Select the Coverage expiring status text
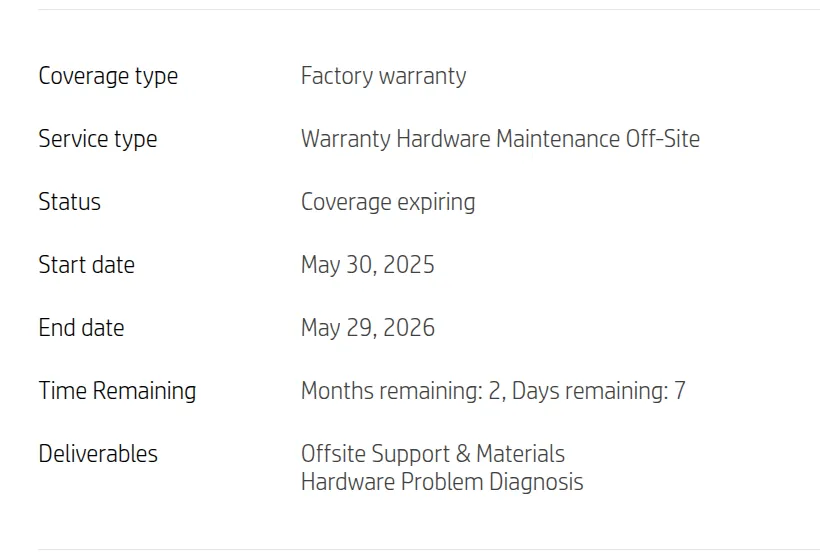Image resolution: width=820 pixels, height=559 pixels. (x=388, y=202)
